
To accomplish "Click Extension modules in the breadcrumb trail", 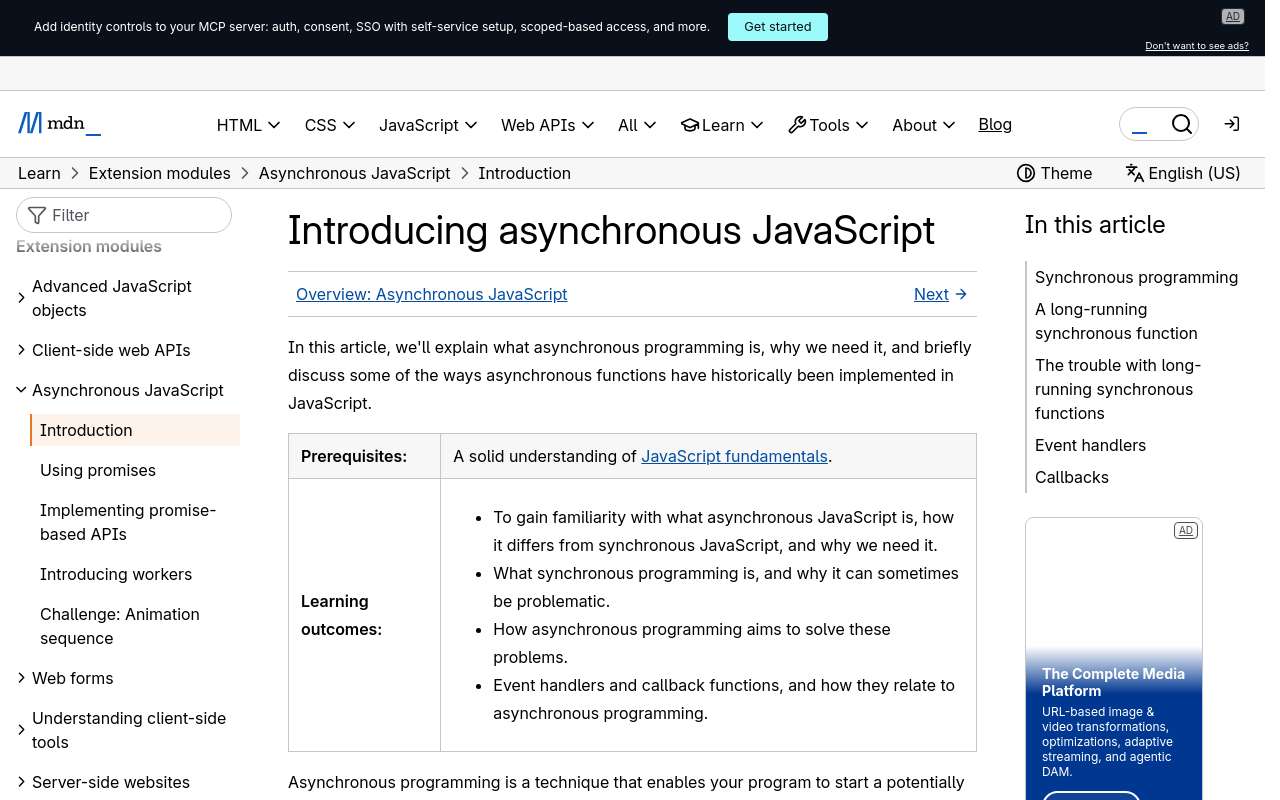I will pos(160,173).
